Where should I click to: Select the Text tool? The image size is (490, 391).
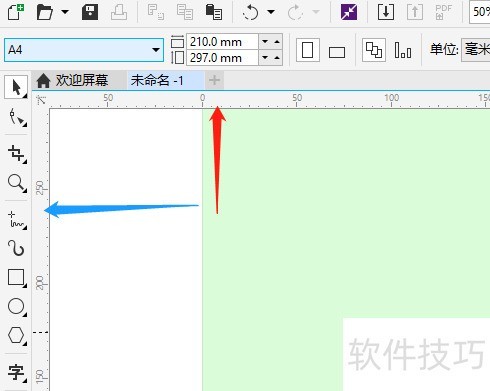17,372
